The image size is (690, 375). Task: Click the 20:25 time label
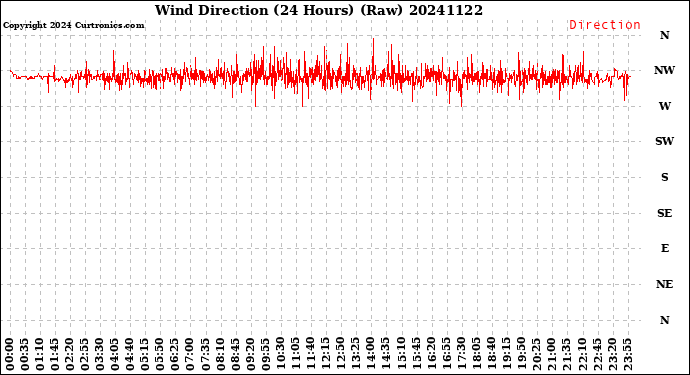pos(537,355)
